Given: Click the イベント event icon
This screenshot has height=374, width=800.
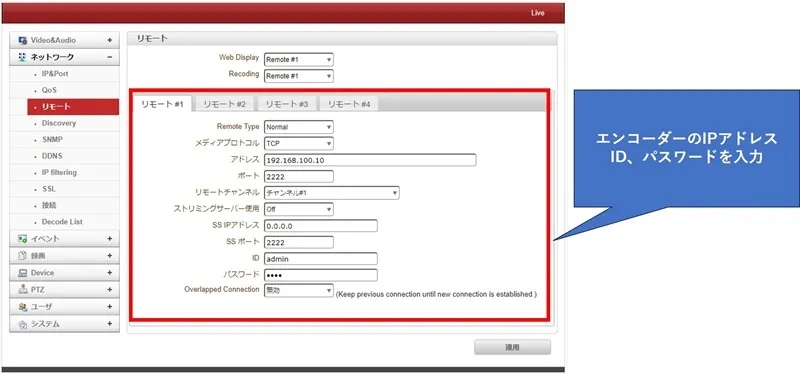Looking at the screenshot, I should (x=22, y=239).
